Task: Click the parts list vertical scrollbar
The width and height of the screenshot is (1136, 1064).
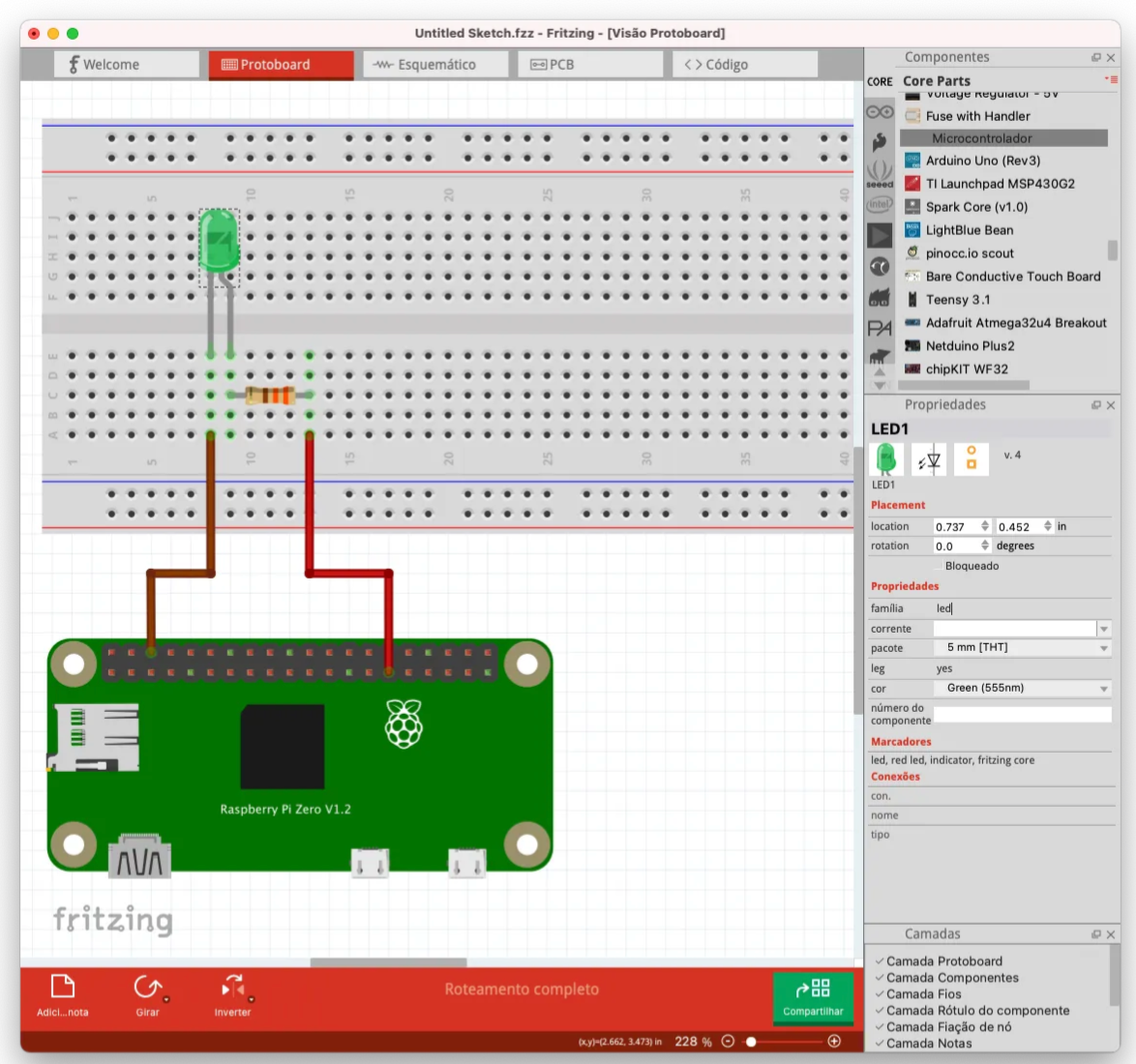Action: pyautogui.click(x=1113, y=250)
